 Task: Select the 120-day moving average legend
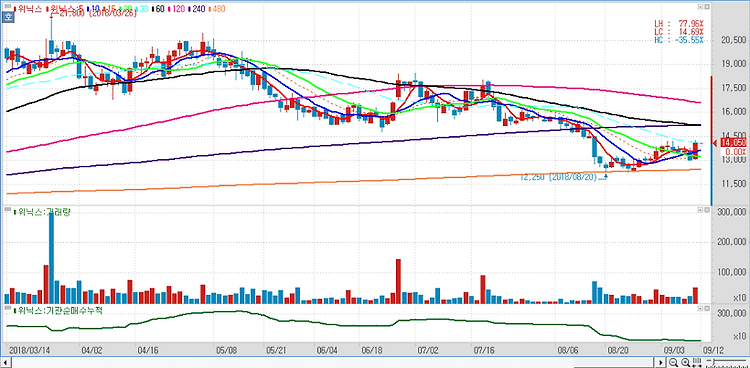click(176, 9)
